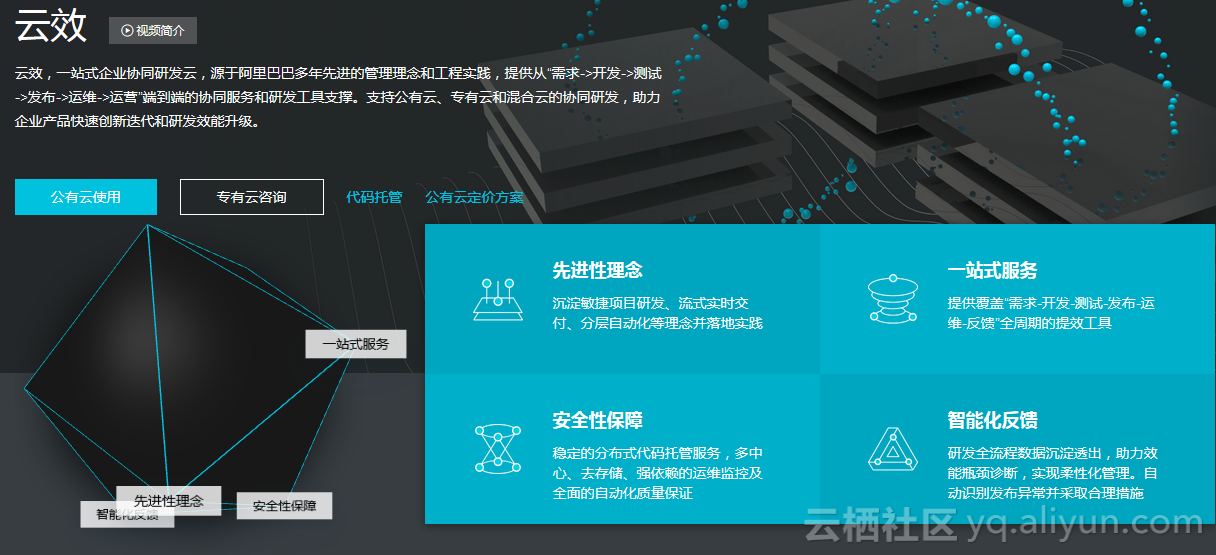Screen dimensions: 1216x555
Task: Click the 智能化反馈 triangle icon
Action: (892, 448)
